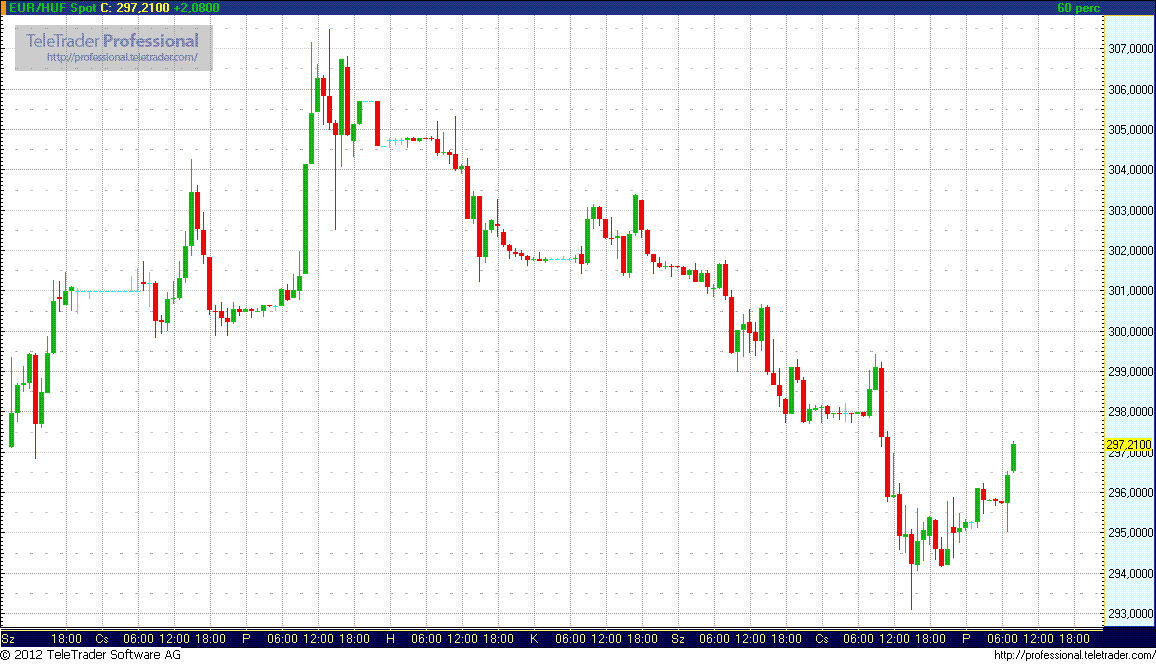Screen dimensions: 1156x664
Task: Select the yellow 297,2100 current price tag
Action: click(x=1129, y=444)
